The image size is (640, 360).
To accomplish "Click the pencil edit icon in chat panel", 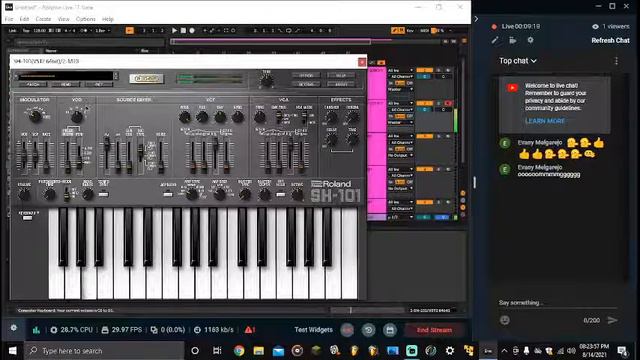I will point(495,40).
